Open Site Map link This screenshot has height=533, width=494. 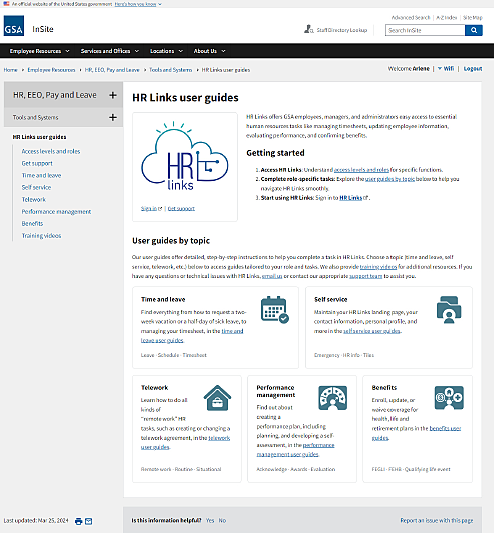473,18
